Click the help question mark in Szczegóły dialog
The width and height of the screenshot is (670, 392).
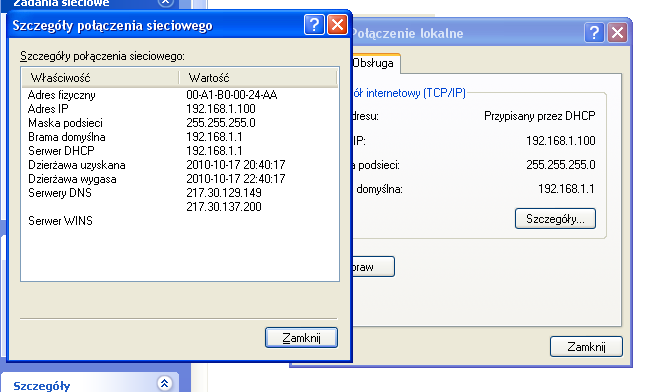[x=314, y=25]
